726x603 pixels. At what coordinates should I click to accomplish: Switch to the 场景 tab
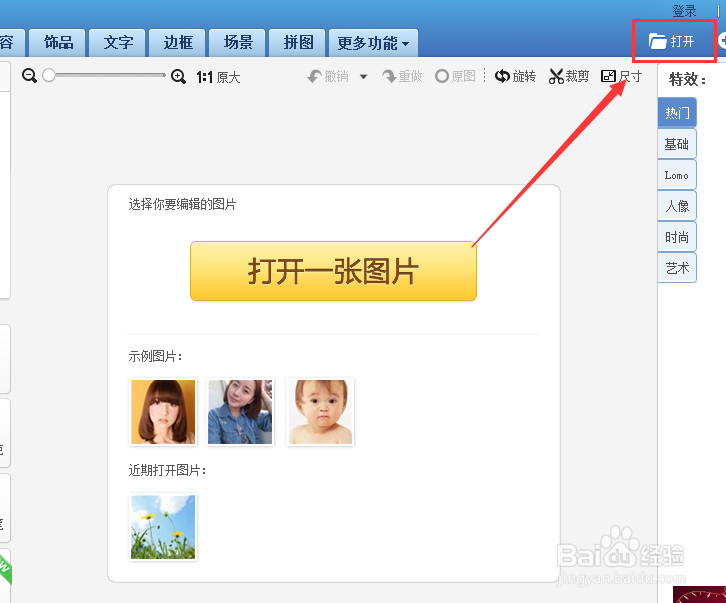coord(238,43)
